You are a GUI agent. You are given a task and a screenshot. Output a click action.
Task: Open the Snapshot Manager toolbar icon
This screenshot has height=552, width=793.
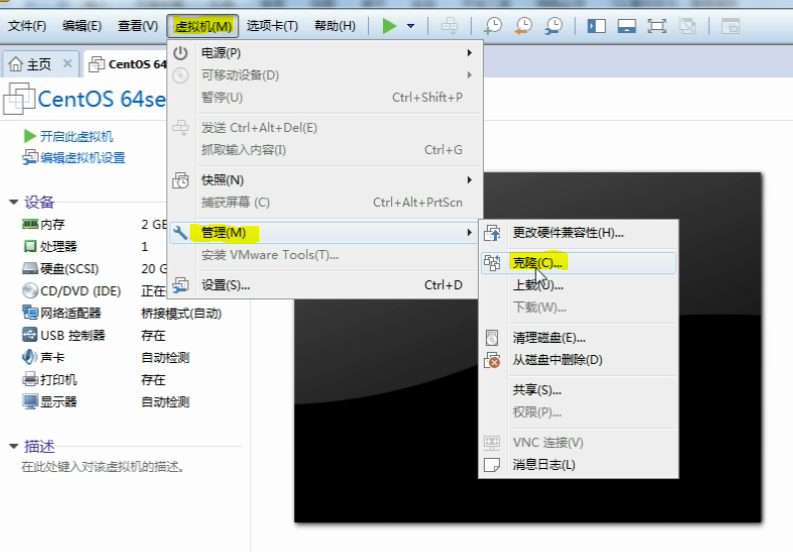pos(554,25)
